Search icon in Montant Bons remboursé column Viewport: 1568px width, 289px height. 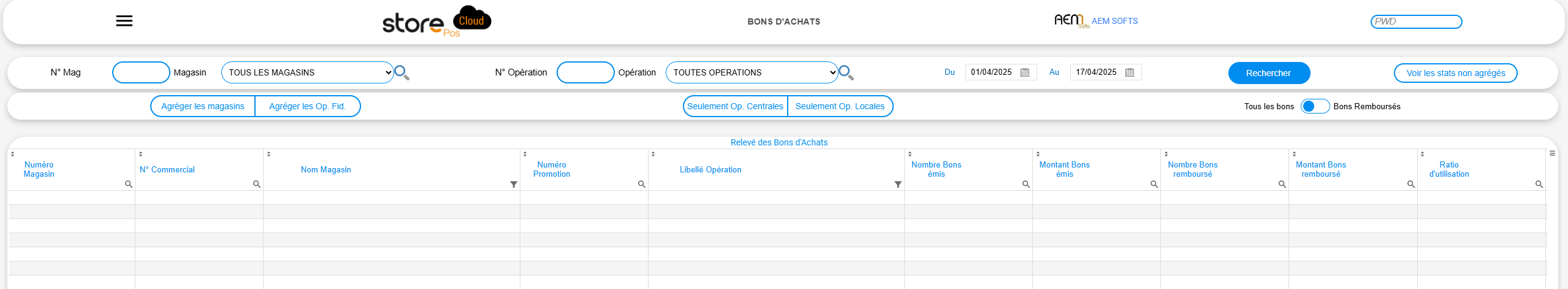1411,184
